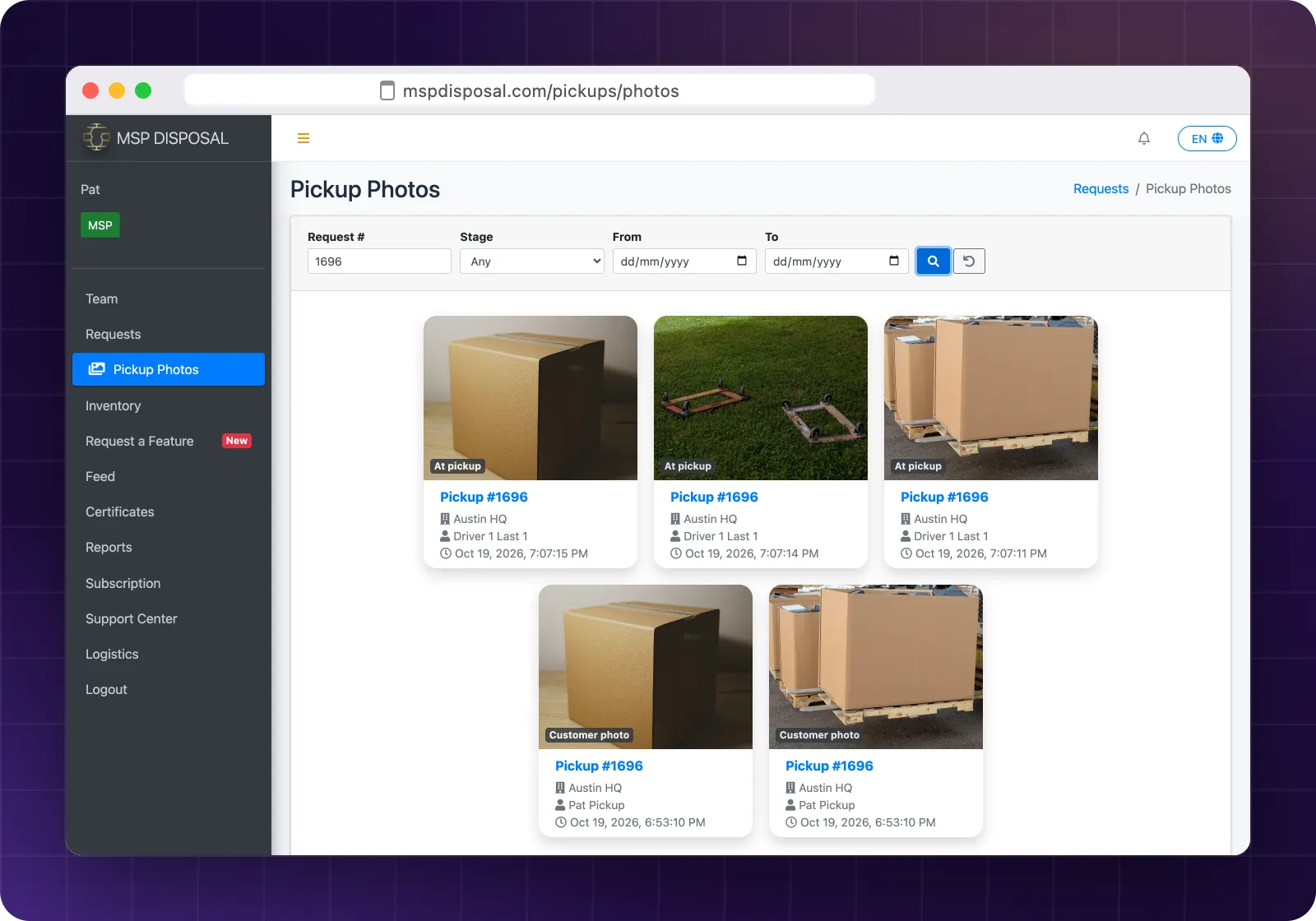1316x921 pixels.
Task: Click the Requests breadcrumb link
Action: [x=1101, y=188]
